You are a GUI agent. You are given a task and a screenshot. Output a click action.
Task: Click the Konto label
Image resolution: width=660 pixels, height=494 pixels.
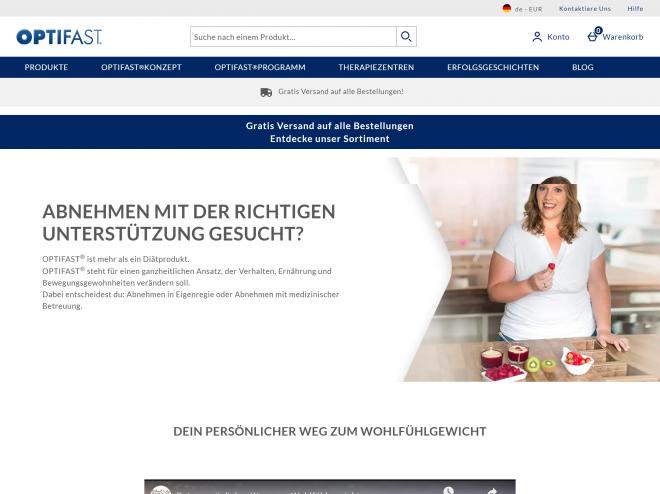click(558, 37)
